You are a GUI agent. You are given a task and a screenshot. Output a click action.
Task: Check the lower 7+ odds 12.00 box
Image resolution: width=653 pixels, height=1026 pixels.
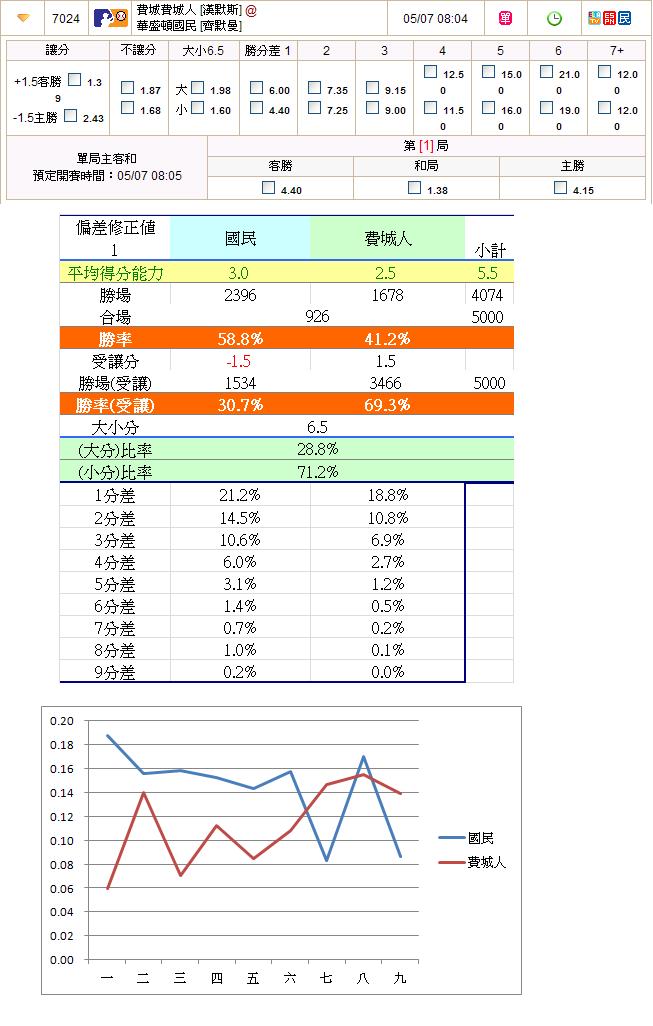tap(605, 107)
